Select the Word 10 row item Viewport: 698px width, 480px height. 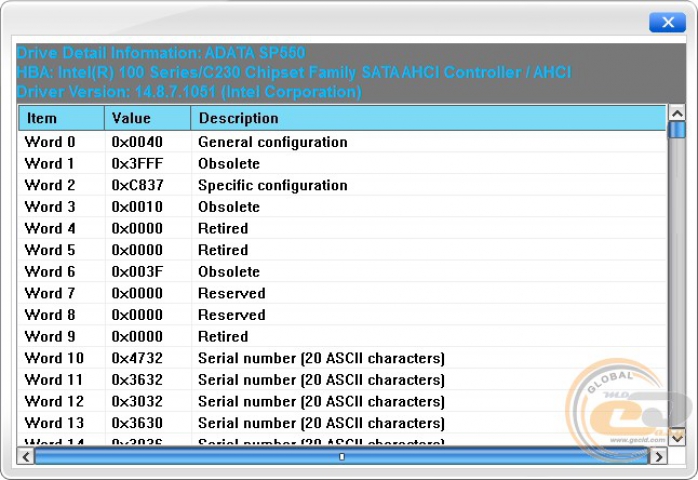click(54, 358)
